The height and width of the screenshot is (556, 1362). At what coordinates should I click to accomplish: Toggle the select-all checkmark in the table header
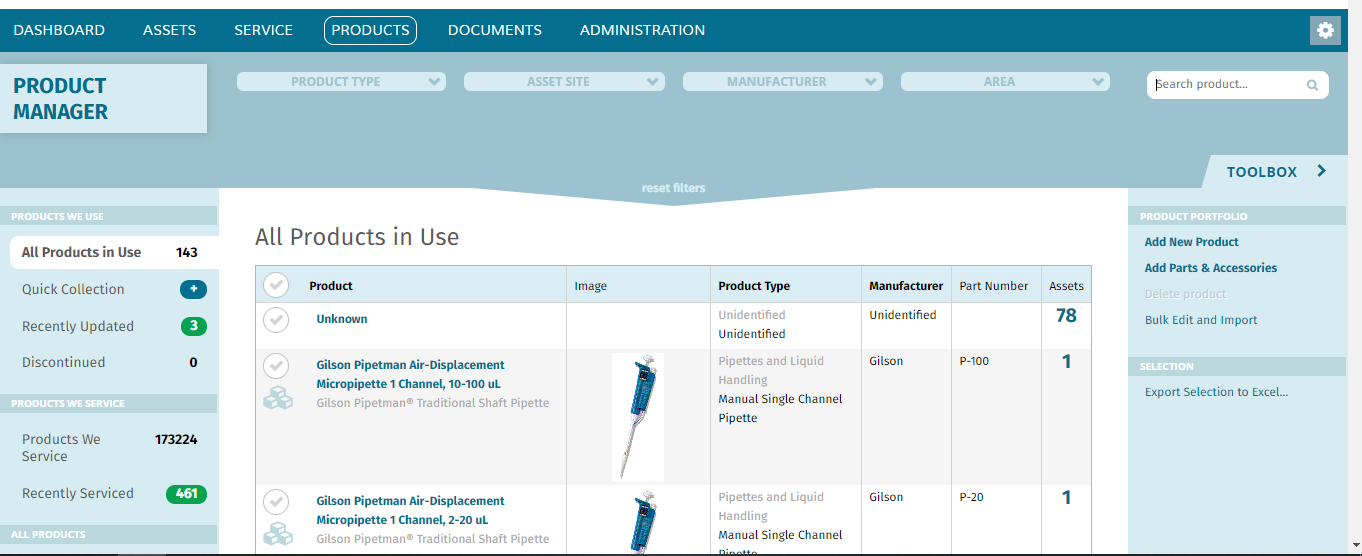coord(276,286)
